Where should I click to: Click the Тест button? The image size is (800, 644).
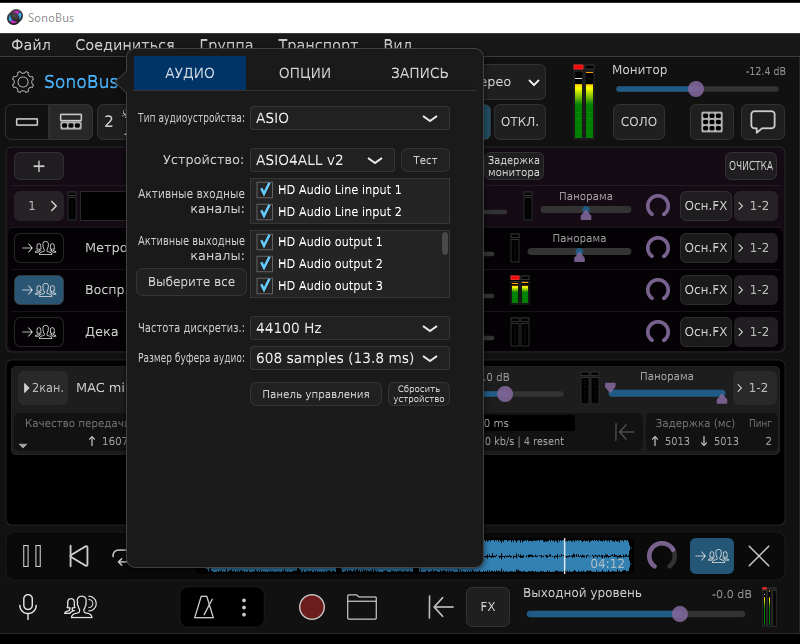[x=425, y=160]
